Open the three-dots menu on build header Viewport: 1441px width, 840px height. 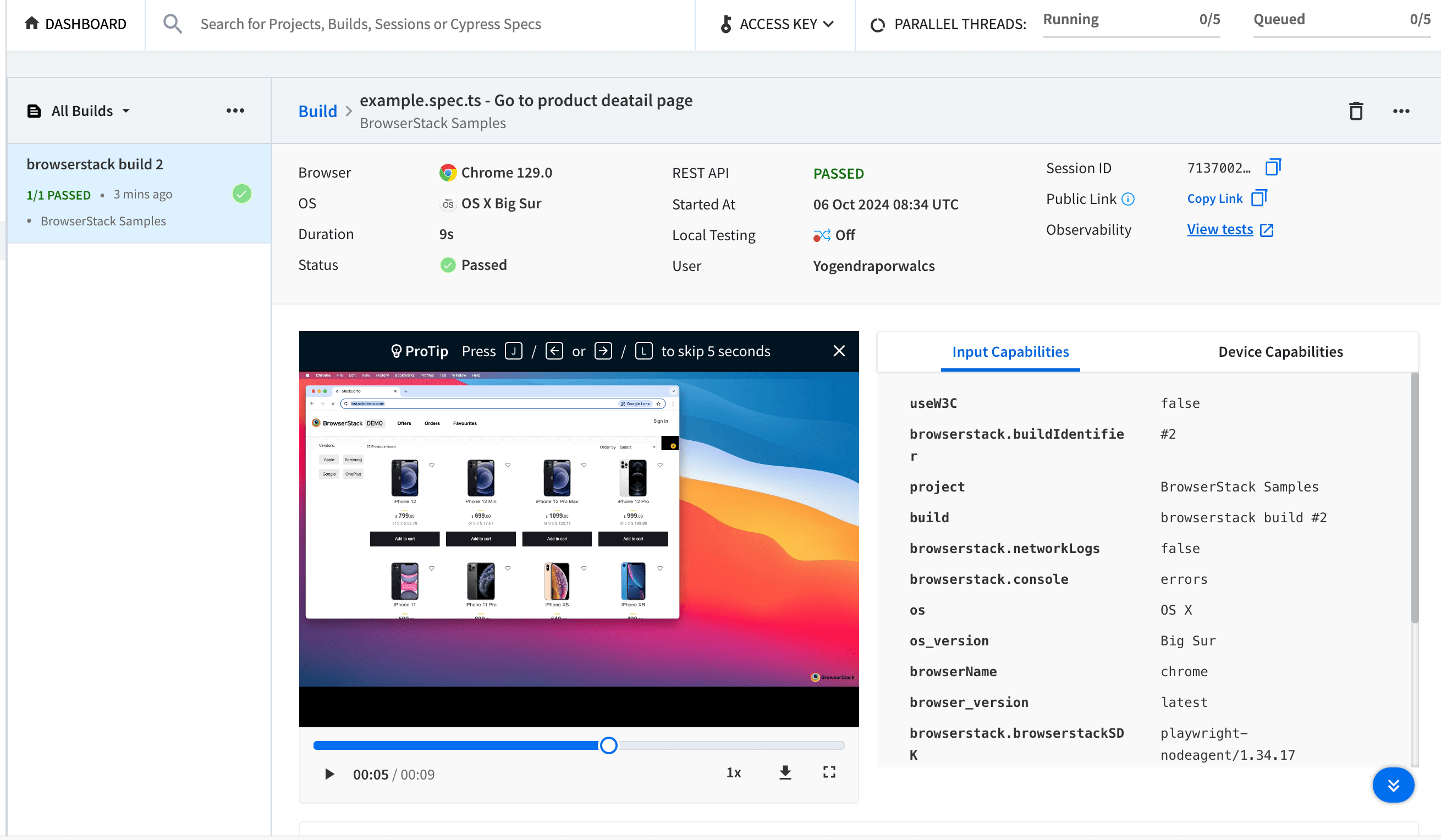click(1401, 111)
